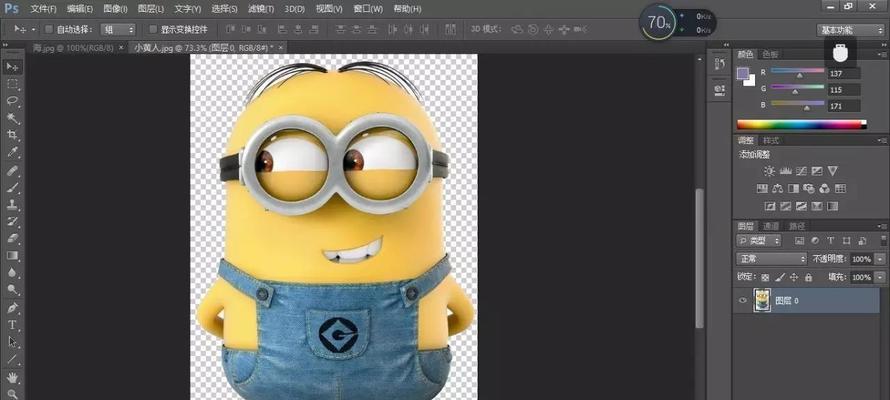Add a Color Balance adjustment
This screenshot has width=890, height=400.
778,188
